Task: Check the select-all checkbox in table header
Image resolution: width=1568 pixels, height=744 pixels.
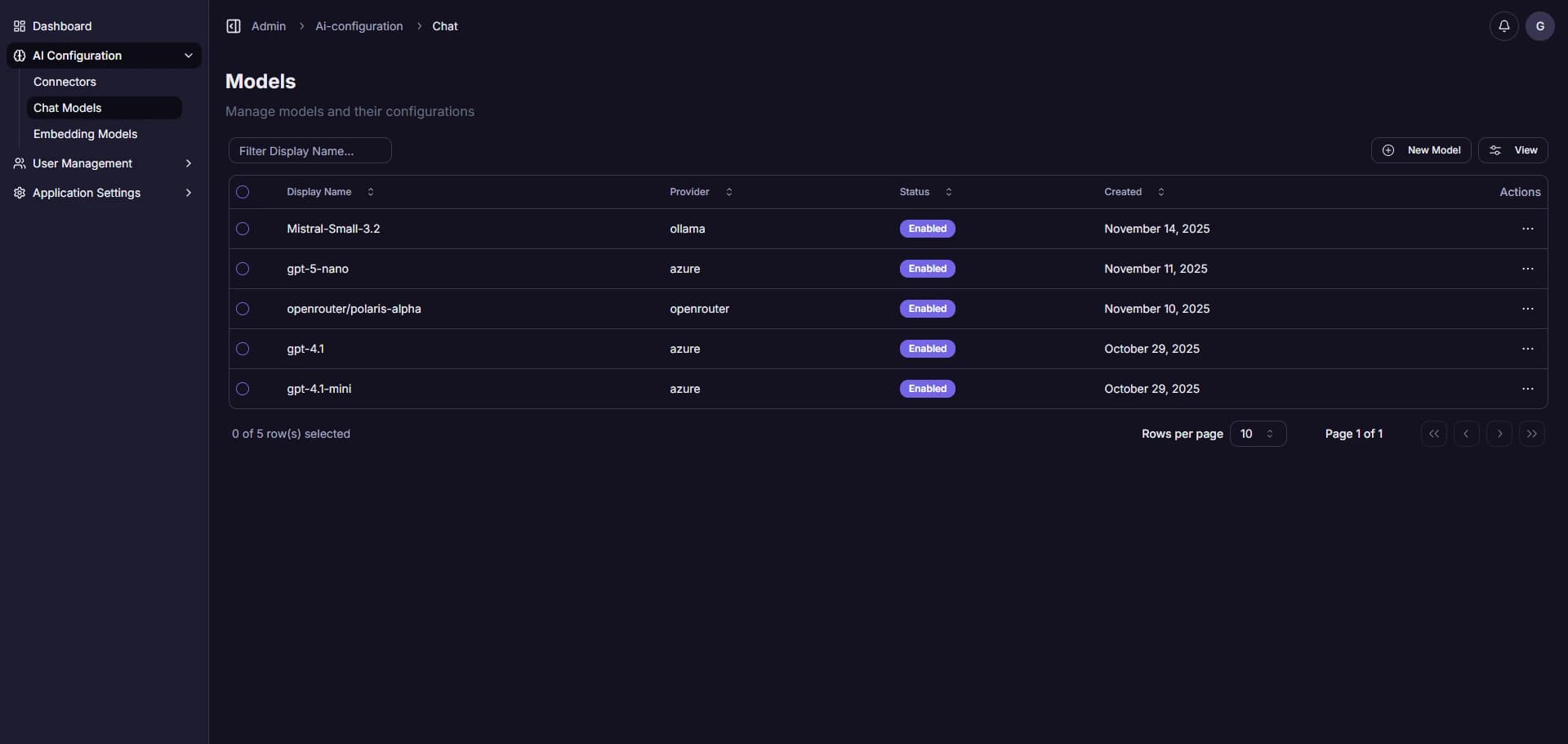Action: [243, 192]
